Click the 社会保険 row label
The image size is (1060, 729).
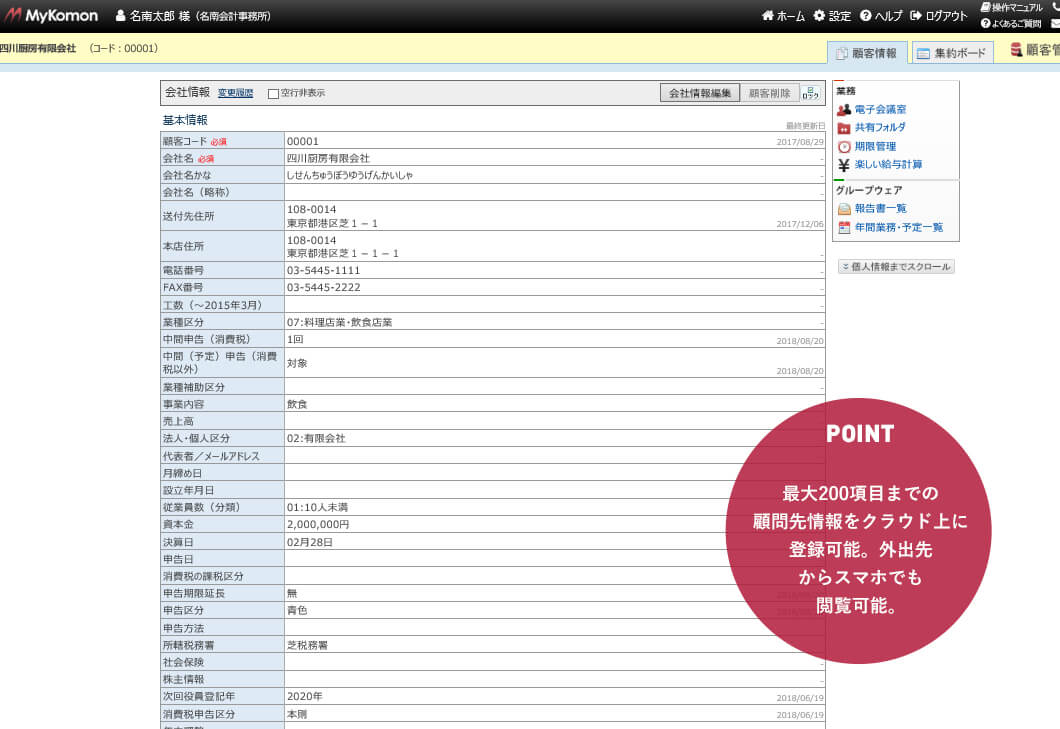click(183, 662)
